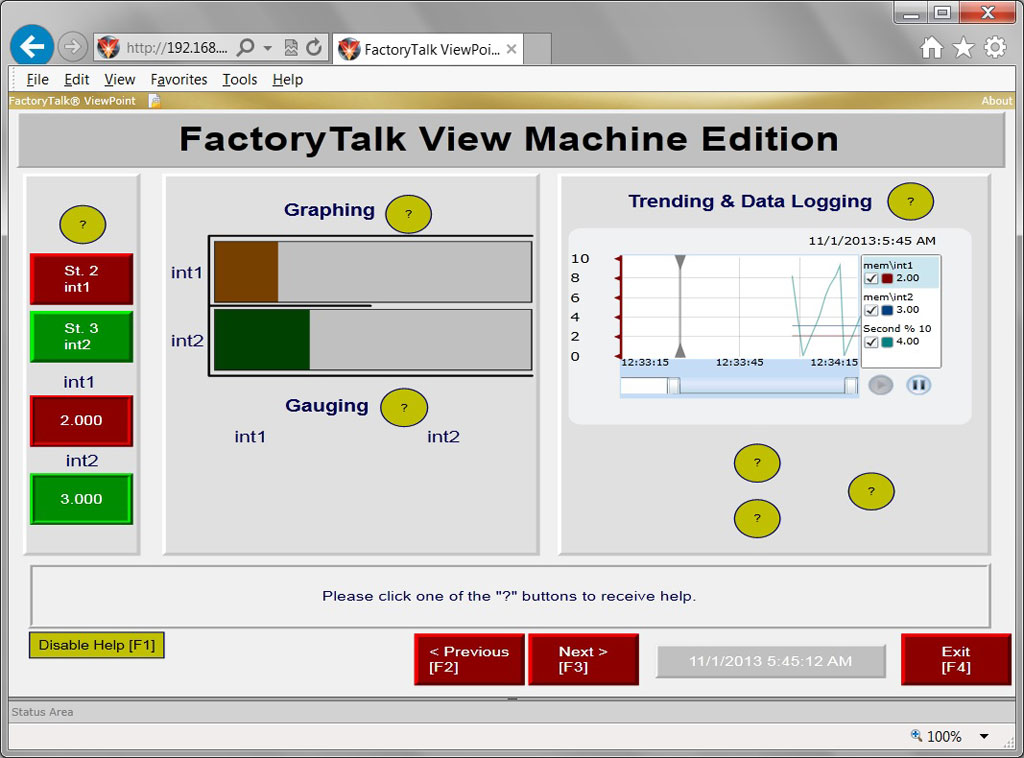Viewport: 1024px width, 758px height.
Task: Click the dark red mem\int1 color swatch
Action: click(887, 279)
